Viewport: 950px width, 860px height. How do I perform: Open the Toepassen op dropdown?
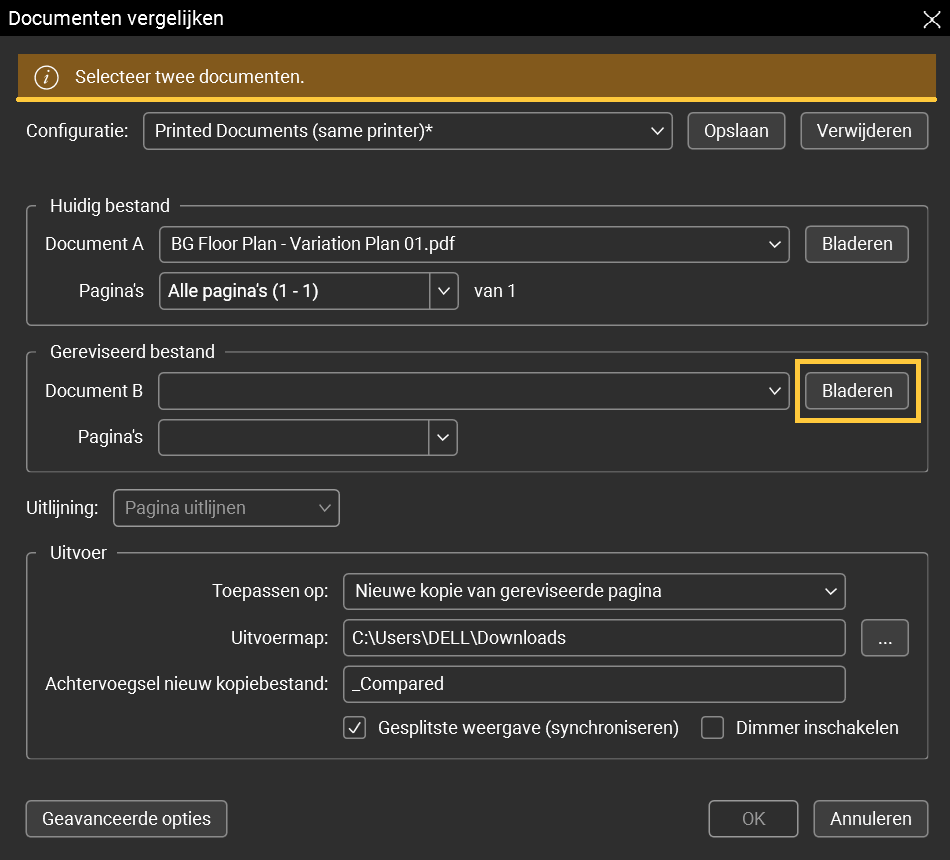coord(594,591)
